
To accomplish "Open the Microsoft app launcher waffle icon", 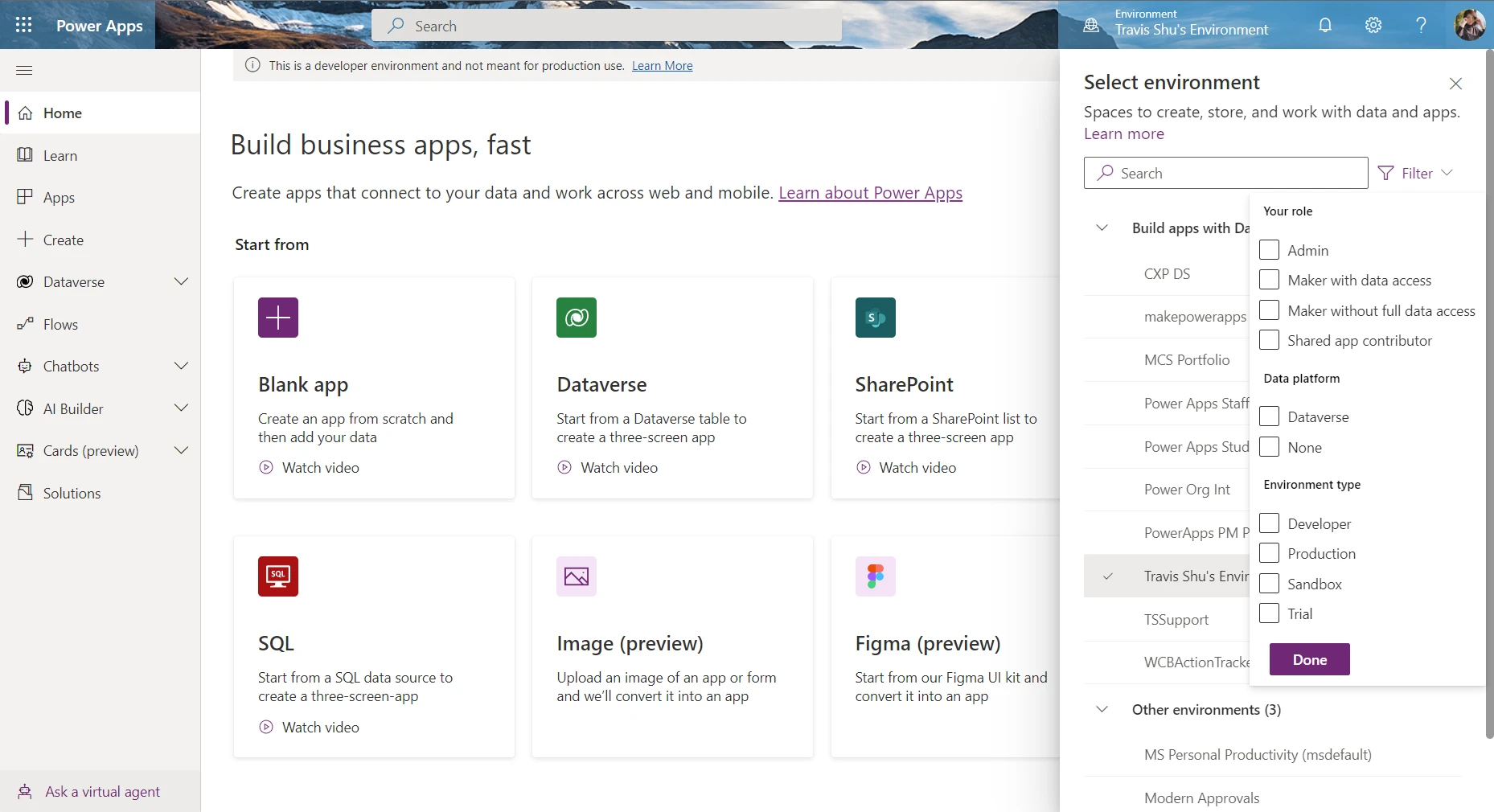I will pos(24,25).
